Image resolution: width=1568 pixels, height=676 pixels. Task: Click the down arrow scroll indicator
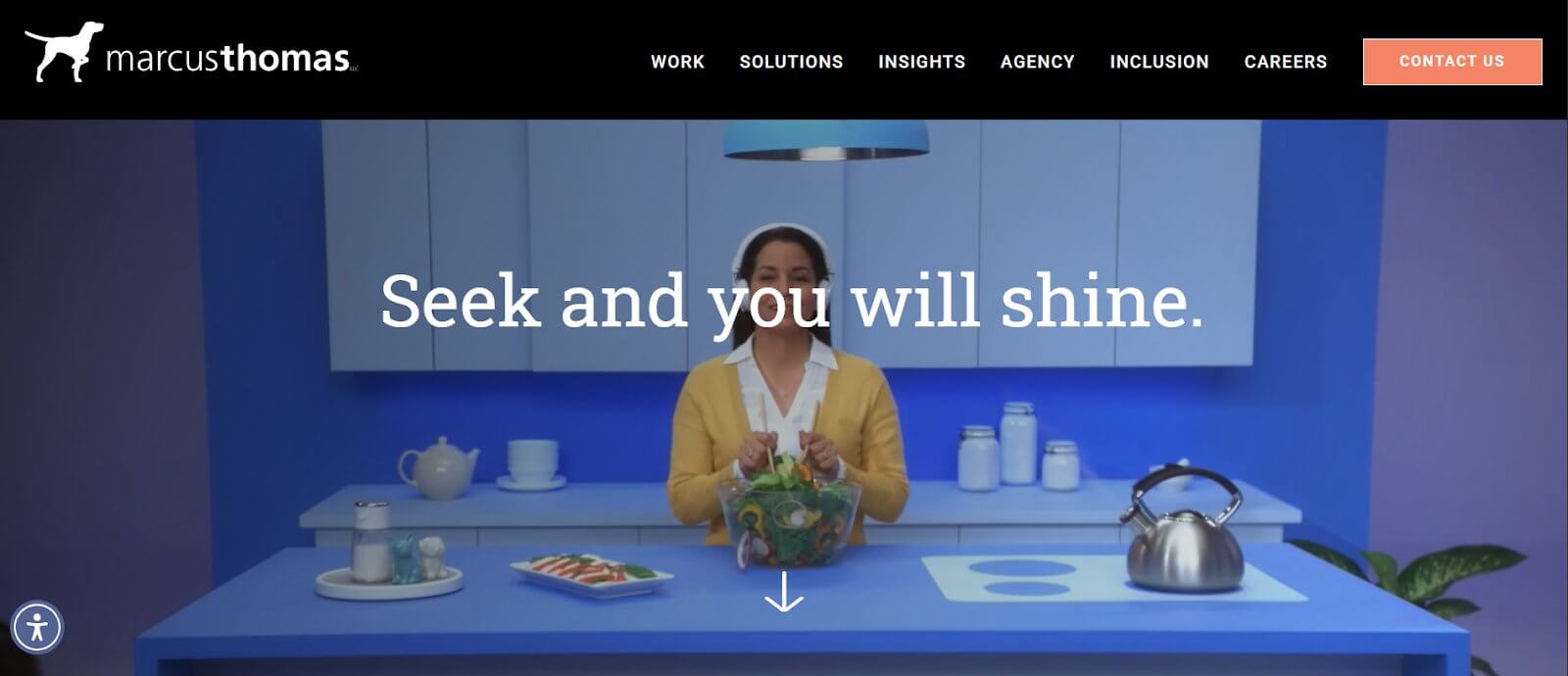[x=784, y=592]
